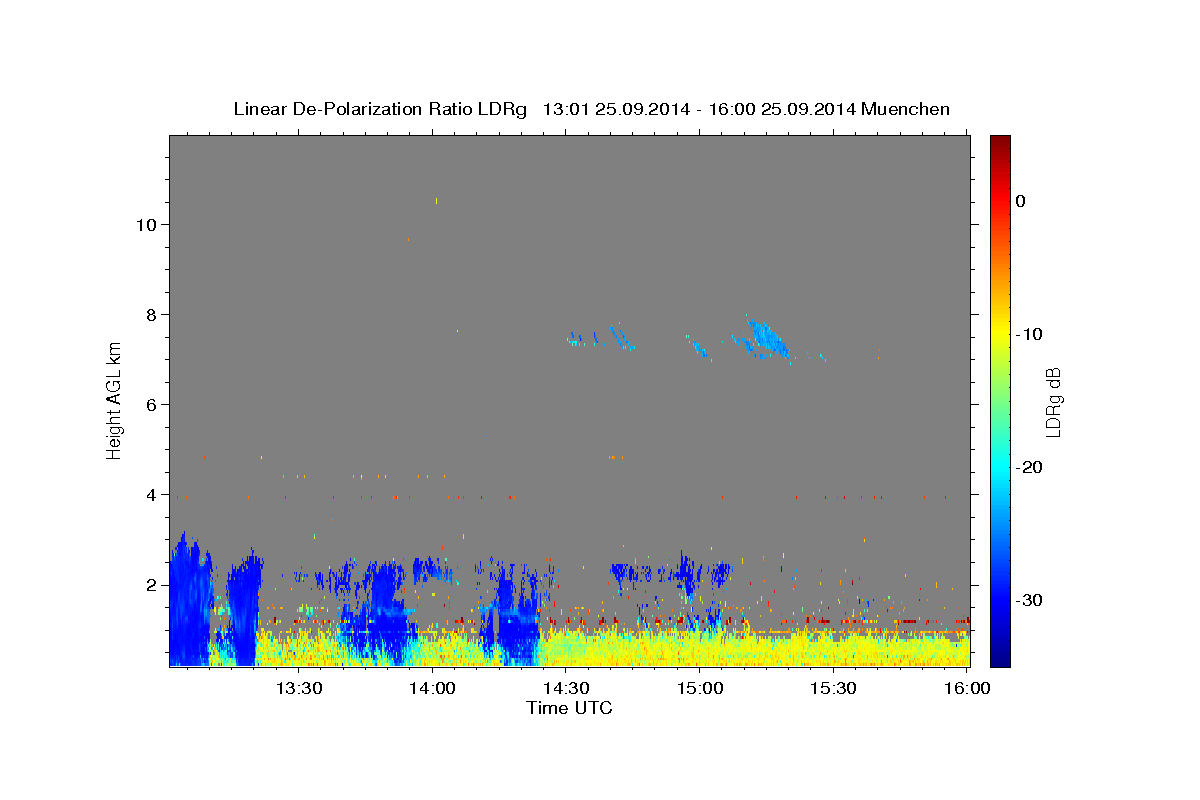Click the '0' colorbar tick label
The image size is (1200, 800).
[x=1020, y=201]
